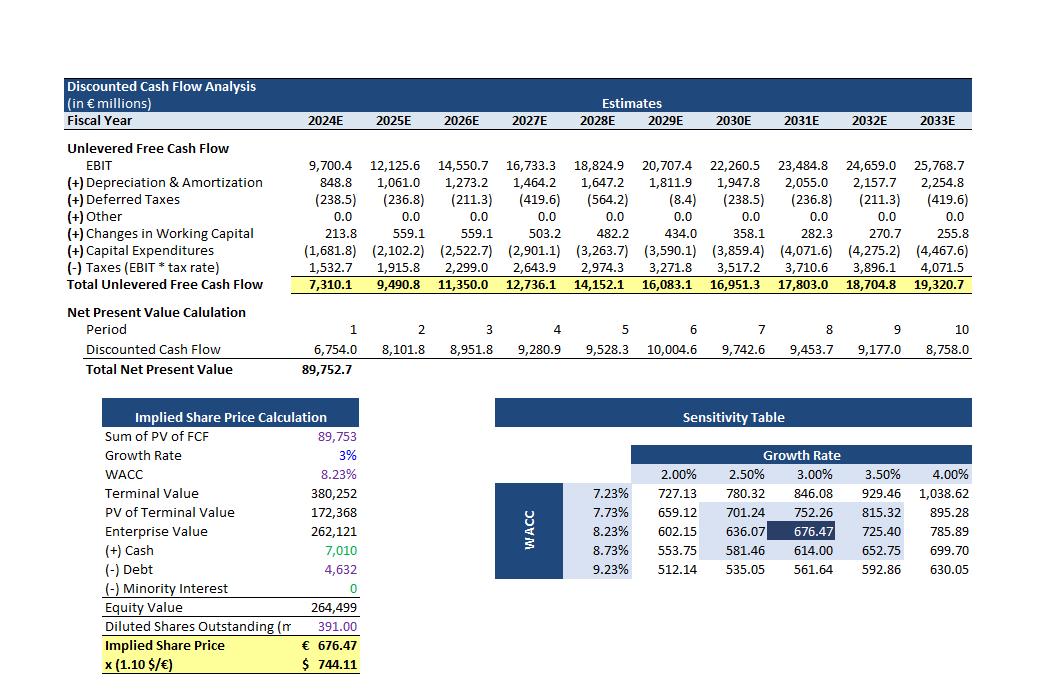Select the Sensitivity Table header bar
This screenshot has height=693, width=1038.
point(733,417)
